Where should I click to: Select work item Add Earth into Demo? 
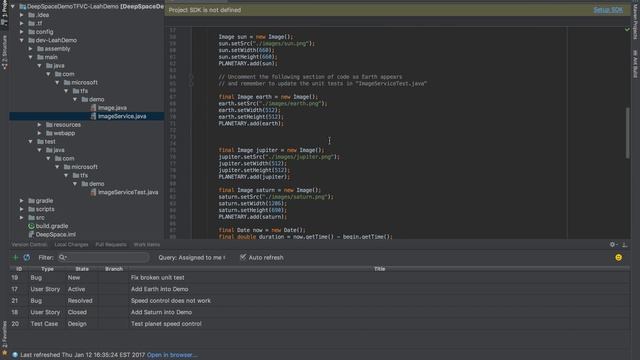320,289
